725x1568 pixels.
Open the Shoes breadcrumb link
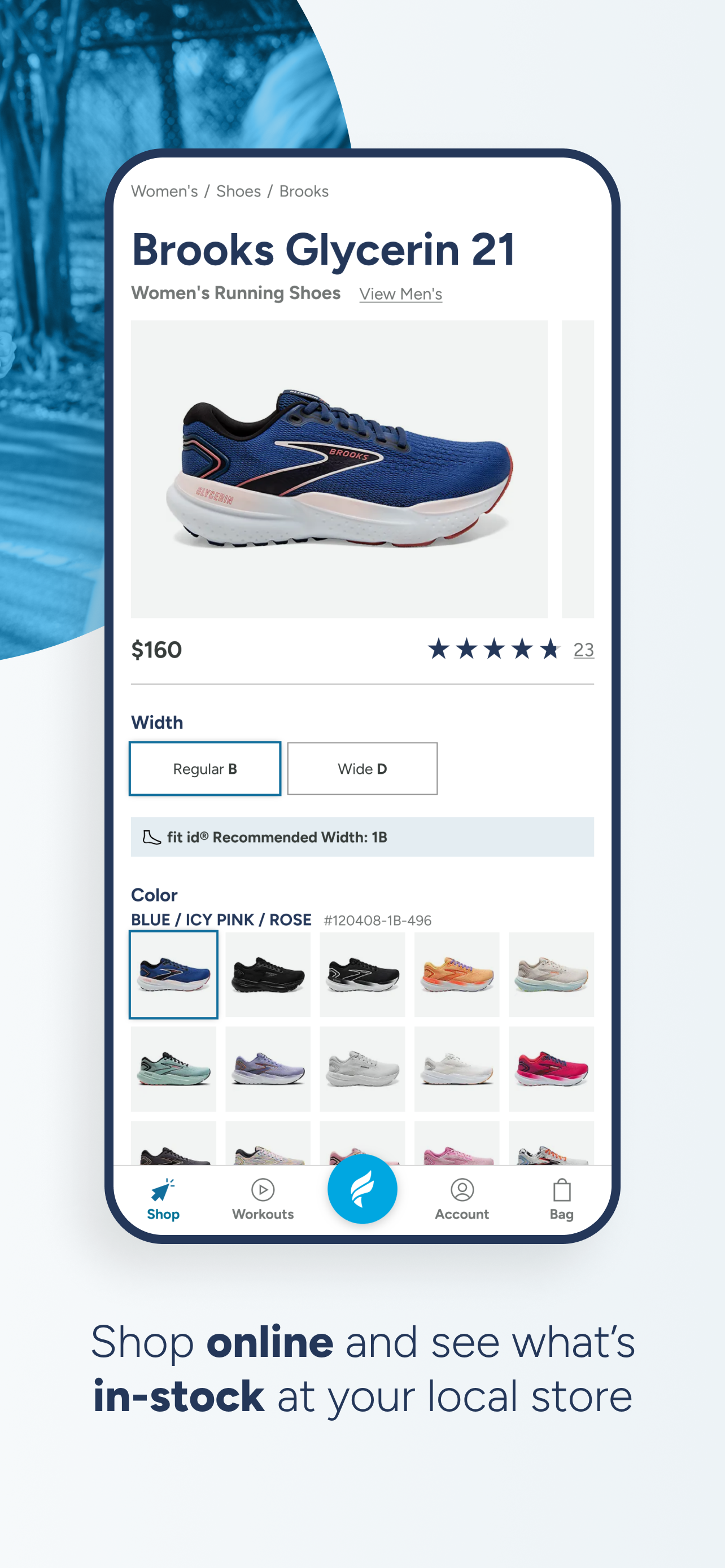coord(239,191)
